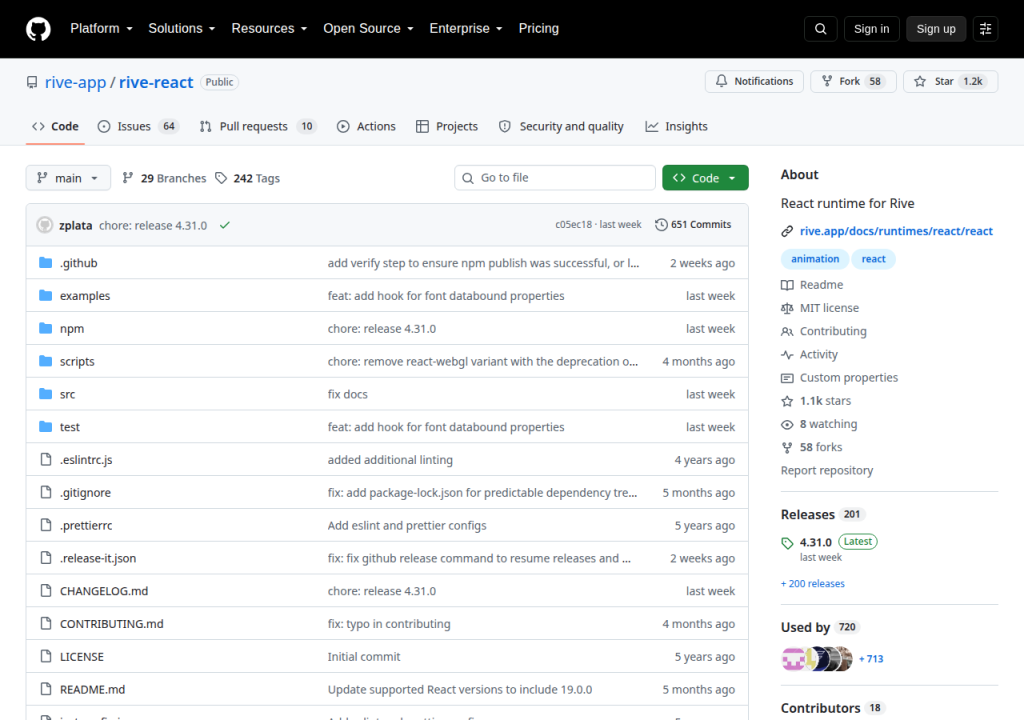Screen dimensions: 1024x720
Task: Click the commit status green checkmark
Action: [x=225, y=225]
